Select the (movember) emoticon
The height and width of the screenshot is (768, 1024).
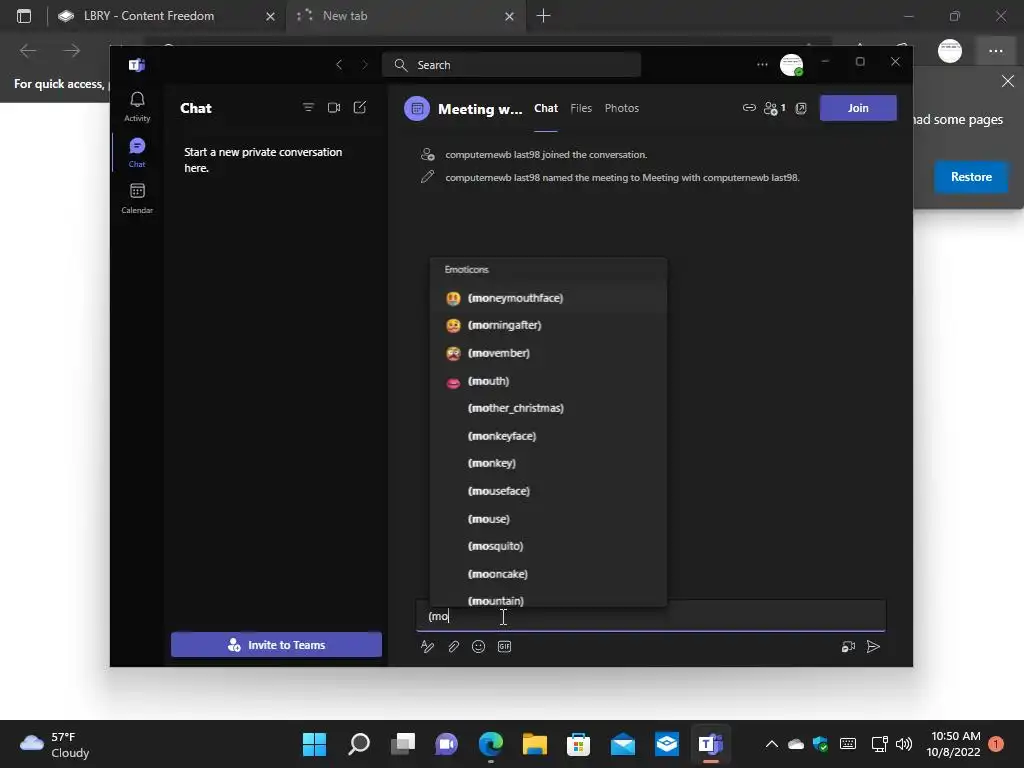(549, 353)
